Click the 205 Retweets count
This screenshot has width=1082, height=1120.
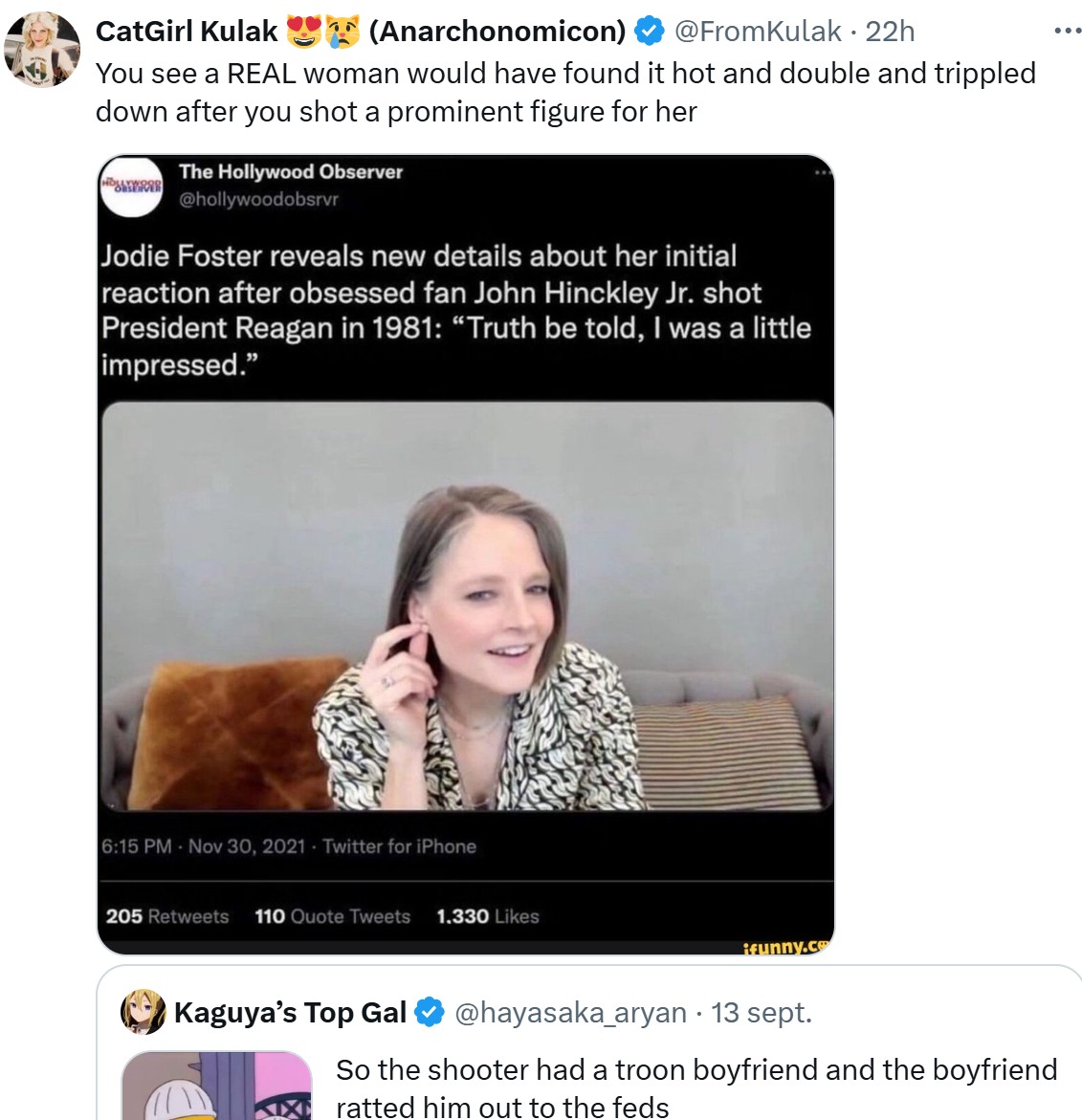[167, 916]
